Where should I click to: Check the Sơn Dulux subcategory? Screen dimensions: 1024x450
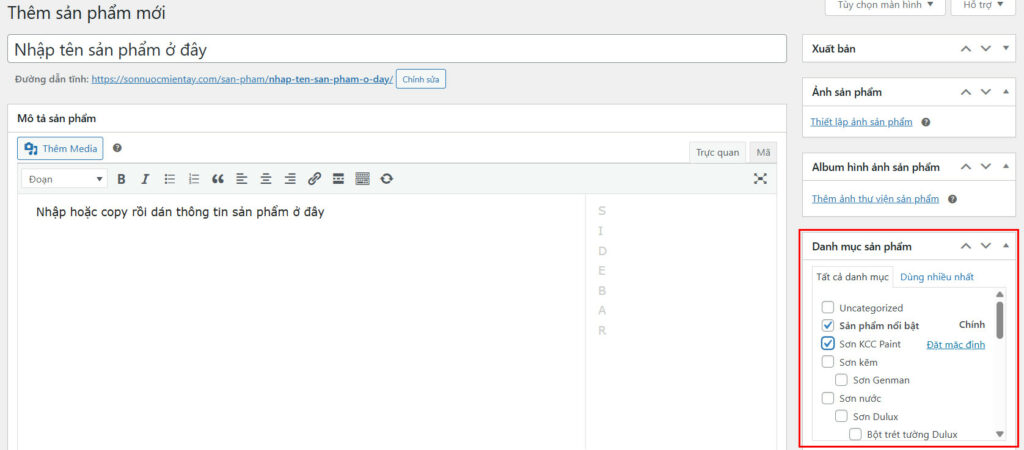pyautogui.click(x=842, y=416)
